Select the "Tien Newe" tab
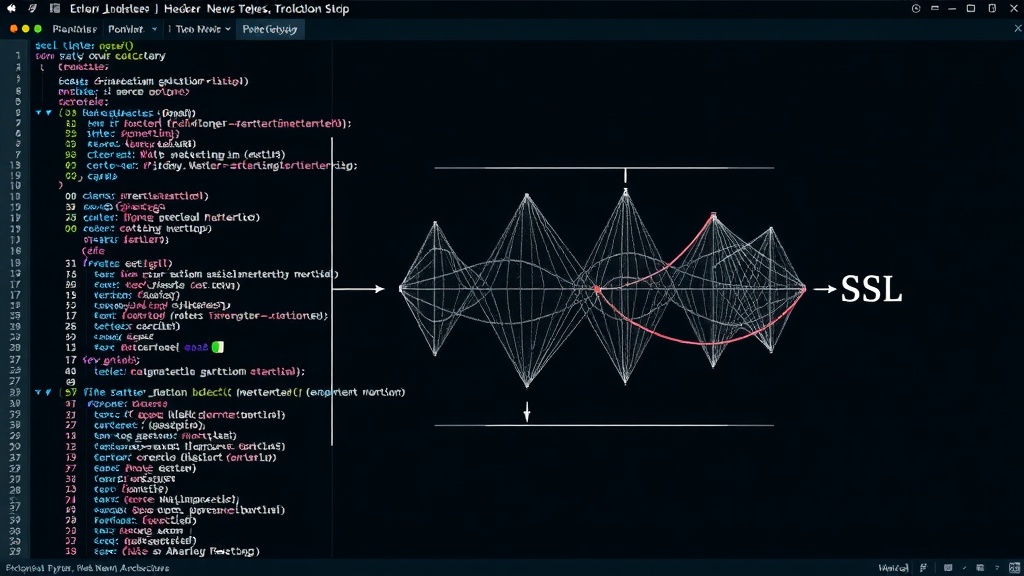The height and width of the screenshot is (576, 1024). pos(198,29)
